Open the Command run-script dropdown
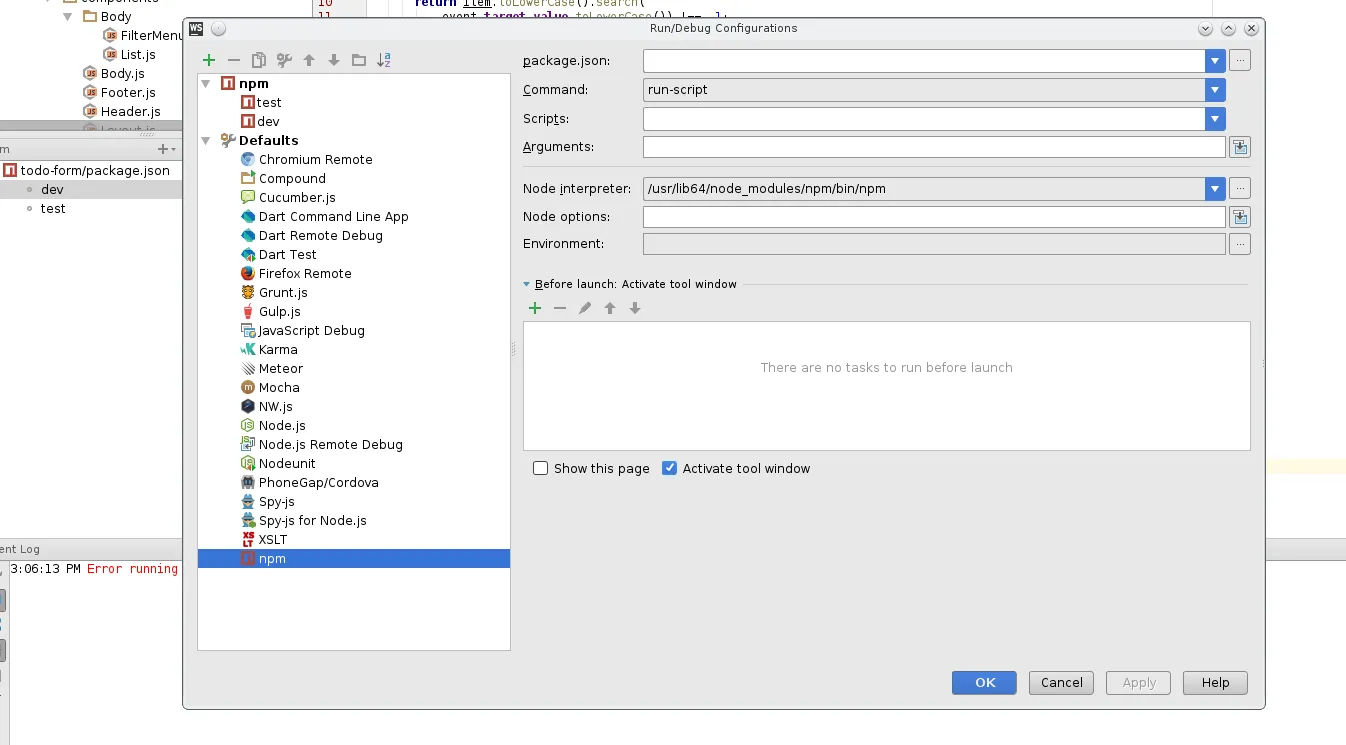Image resolution: width=1346 pixels, height=745 pixels. 1215,90
